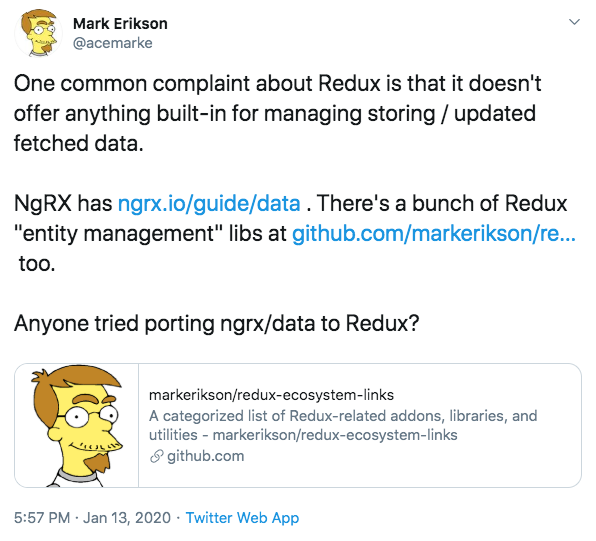This screenshot has height=541, width=596.
Task: Click the 5:57 PM timestamp
Action: click(x=42, y=518)
